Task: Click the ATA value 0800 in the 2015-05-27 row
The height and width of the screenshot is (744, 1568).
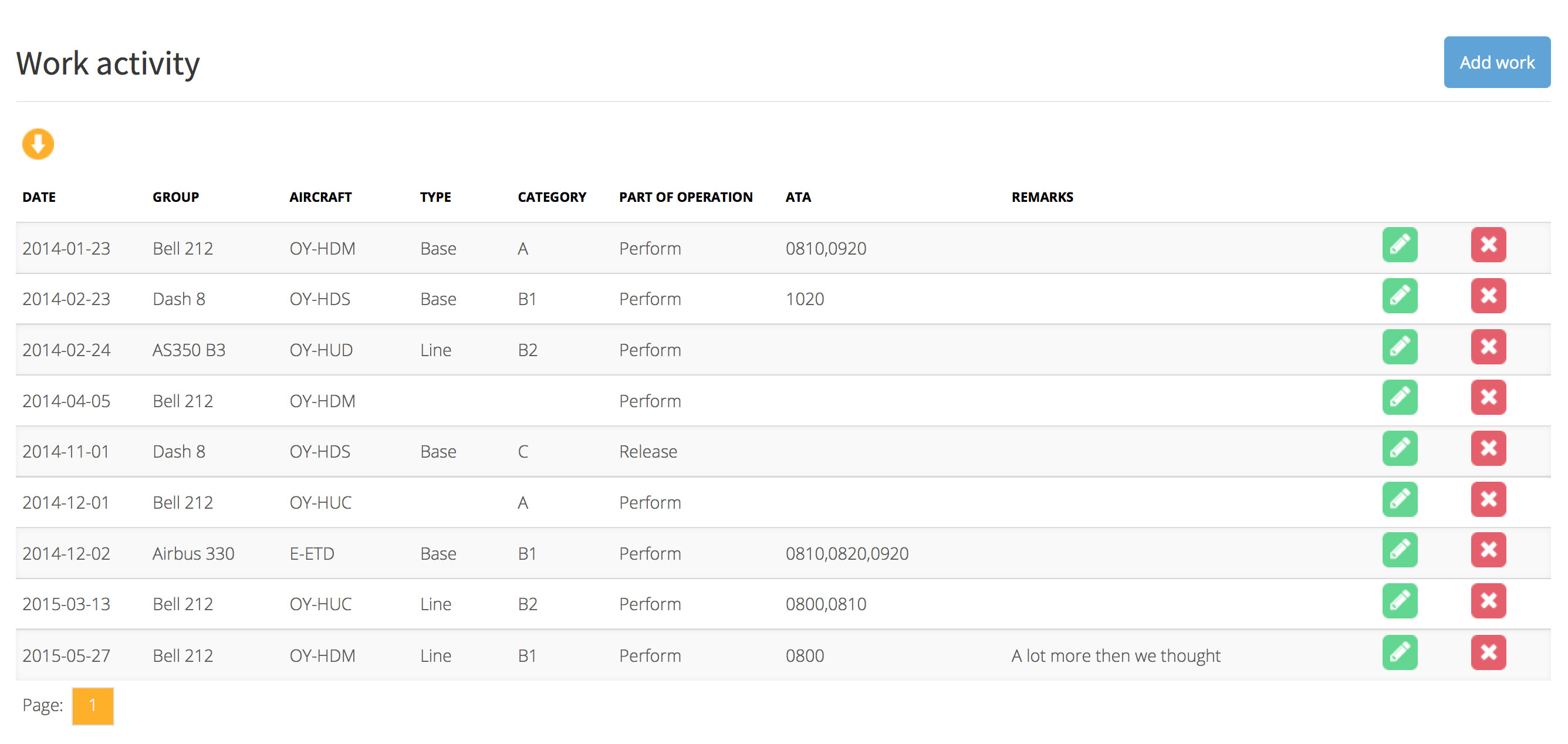Action: pyautogui.click(x=805, y=656)
